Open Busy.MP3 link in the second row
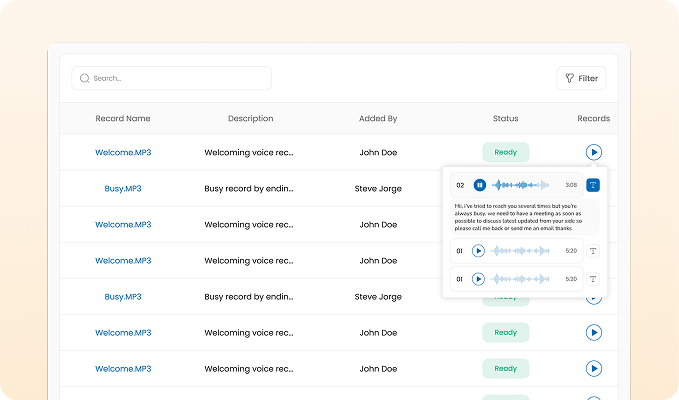 [123, 188]
